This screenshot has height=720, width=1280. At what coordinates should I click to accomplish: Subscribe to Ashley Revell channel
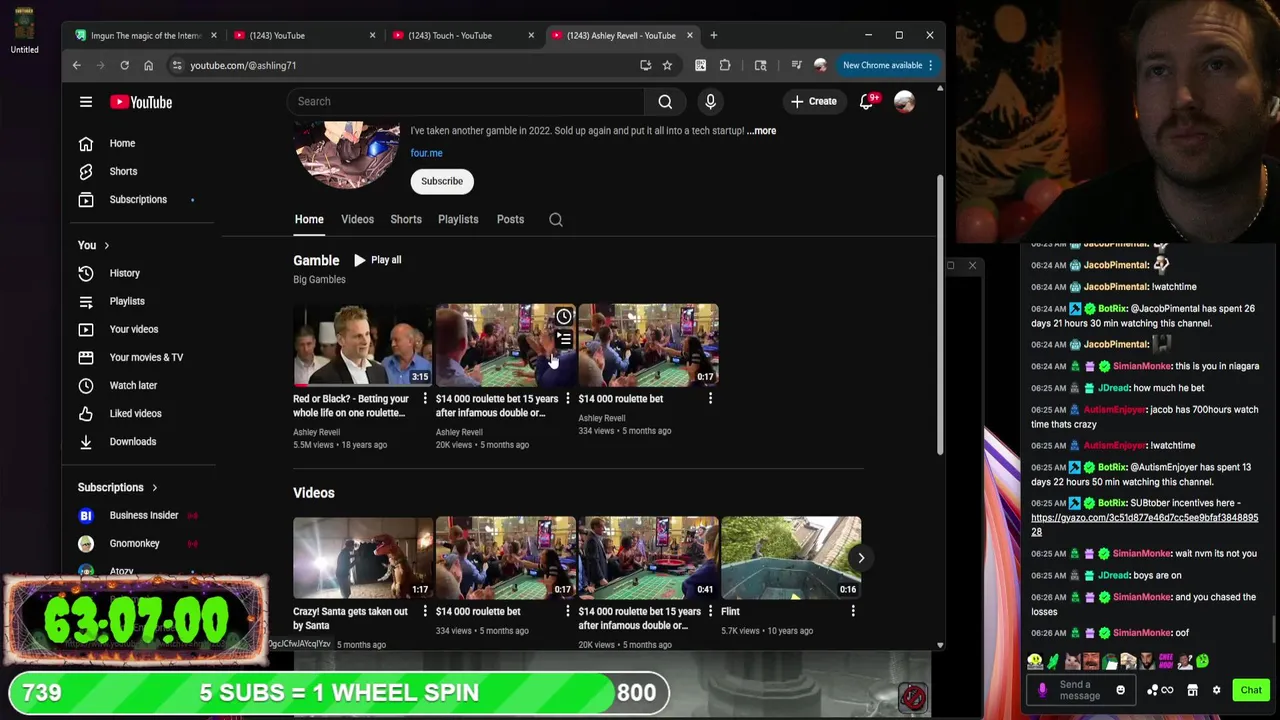click(442, 181)
